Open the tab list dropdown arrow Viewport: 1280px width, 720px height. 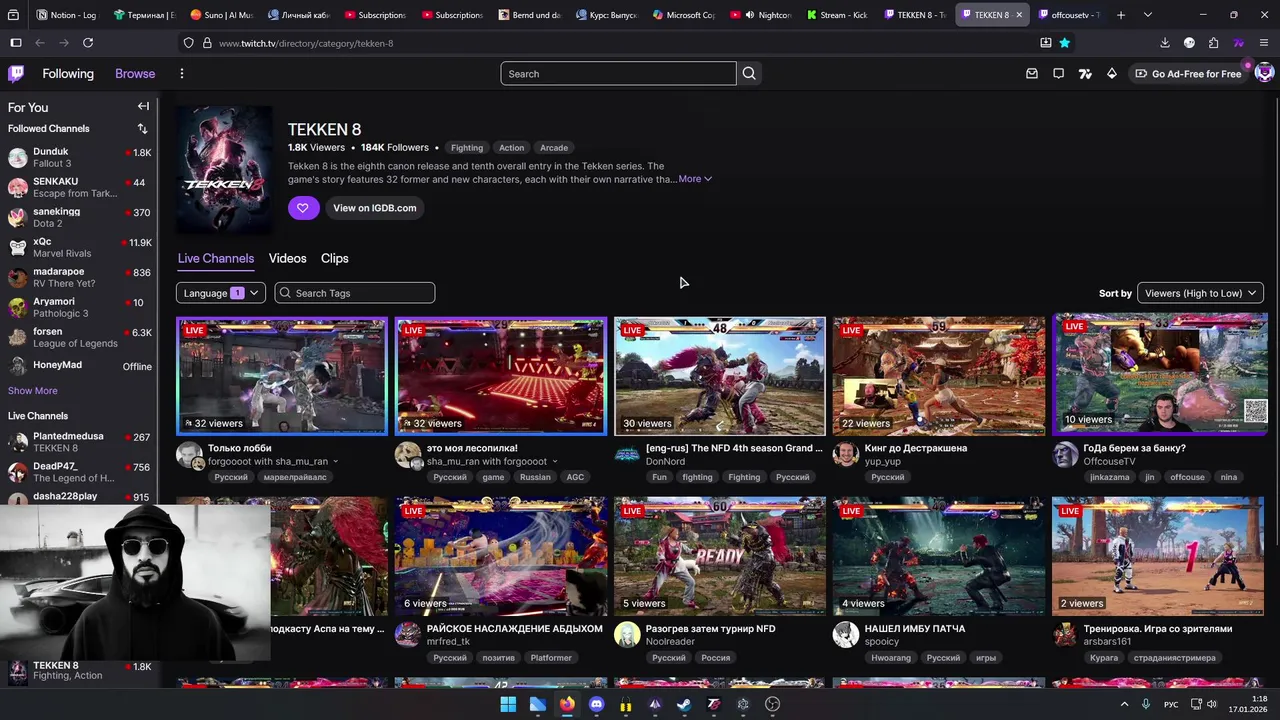click(1147, 15)
